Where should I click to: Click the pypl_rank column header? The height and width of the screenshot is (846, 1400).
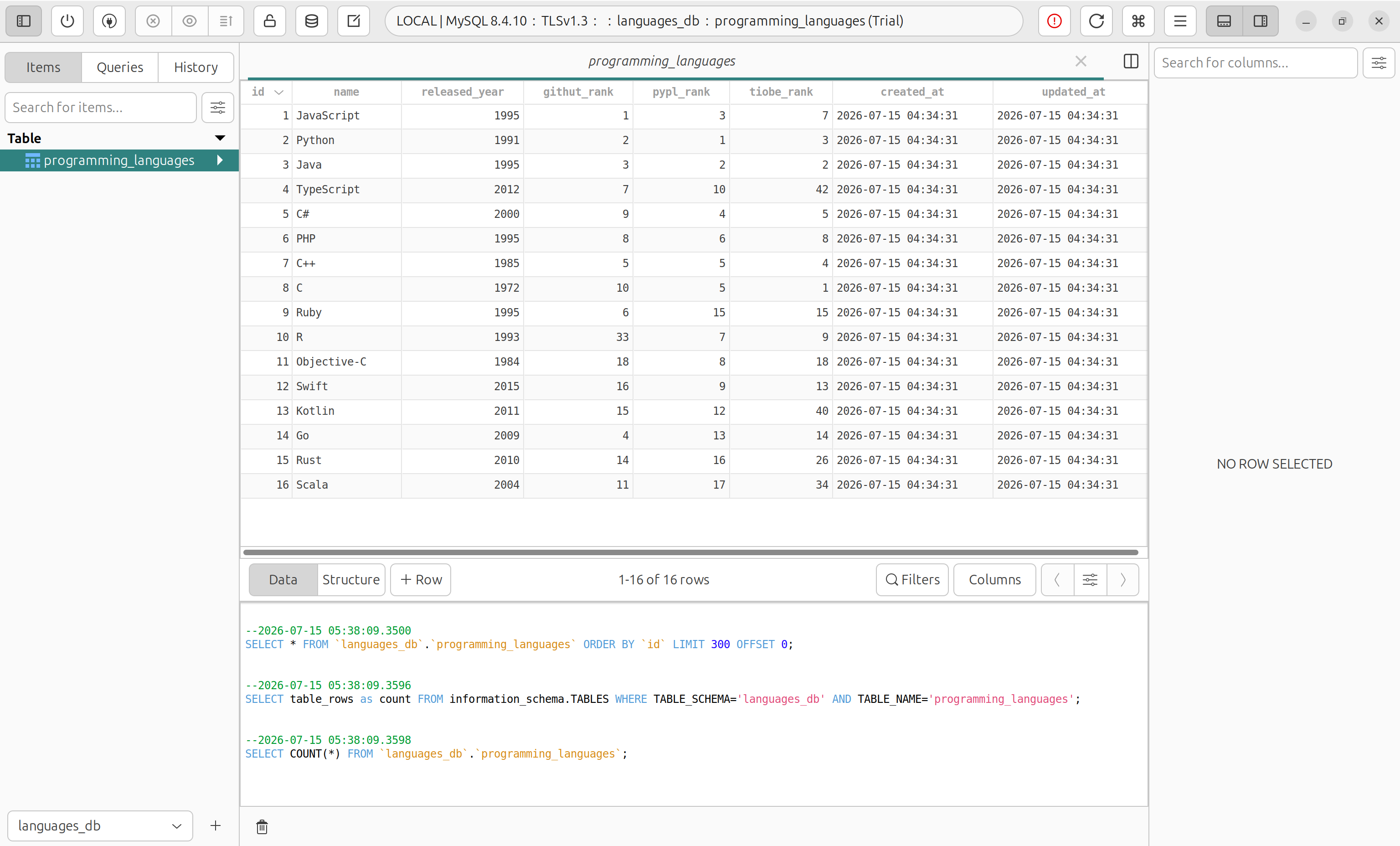tap(681, 92)
